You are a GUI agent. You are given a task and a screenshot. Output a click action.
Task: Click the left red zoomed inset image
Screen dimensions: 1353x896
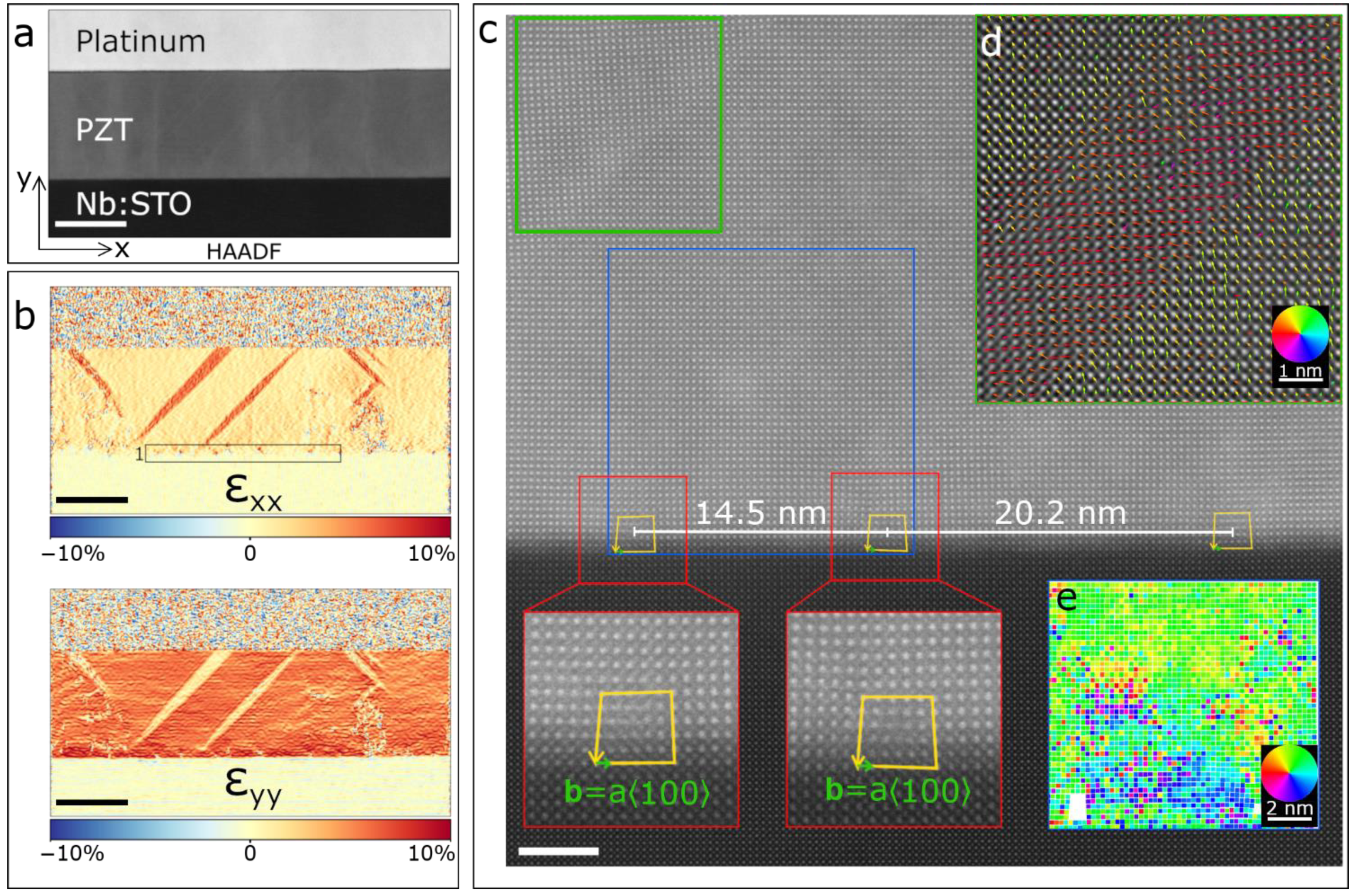631,720
